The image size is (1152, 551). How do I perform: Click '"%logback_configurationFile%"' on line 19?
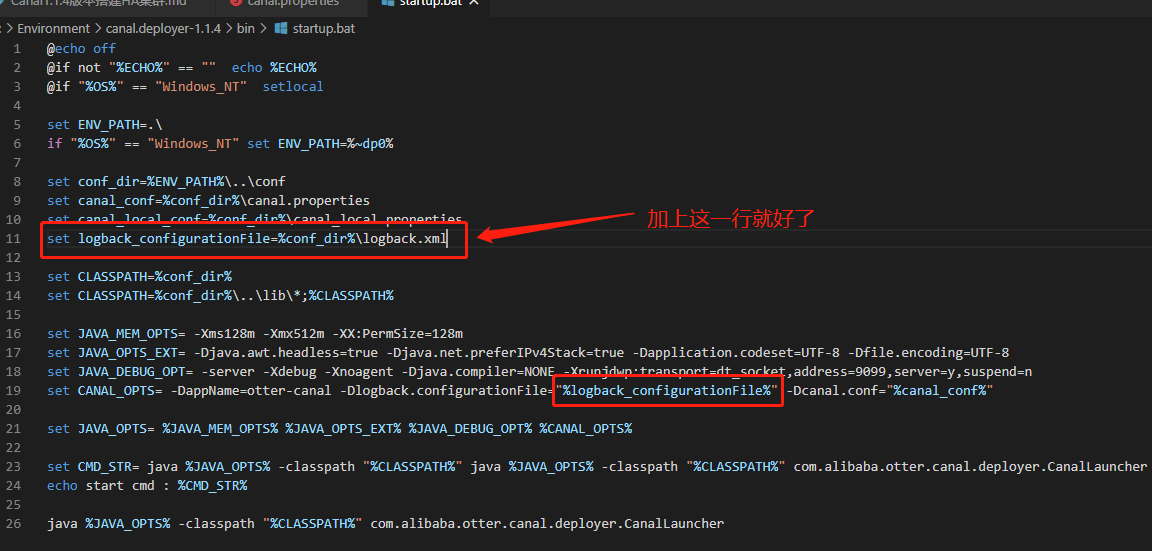667,390
